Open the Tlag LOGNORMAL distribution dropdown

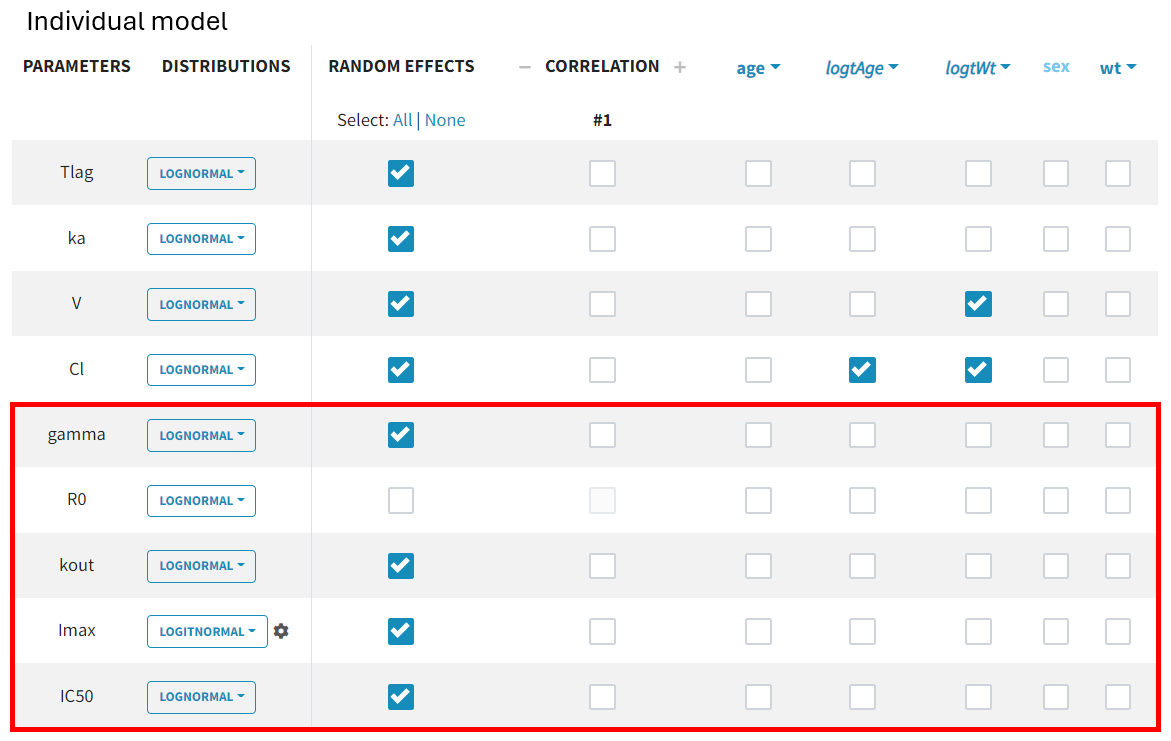(201, 173)
